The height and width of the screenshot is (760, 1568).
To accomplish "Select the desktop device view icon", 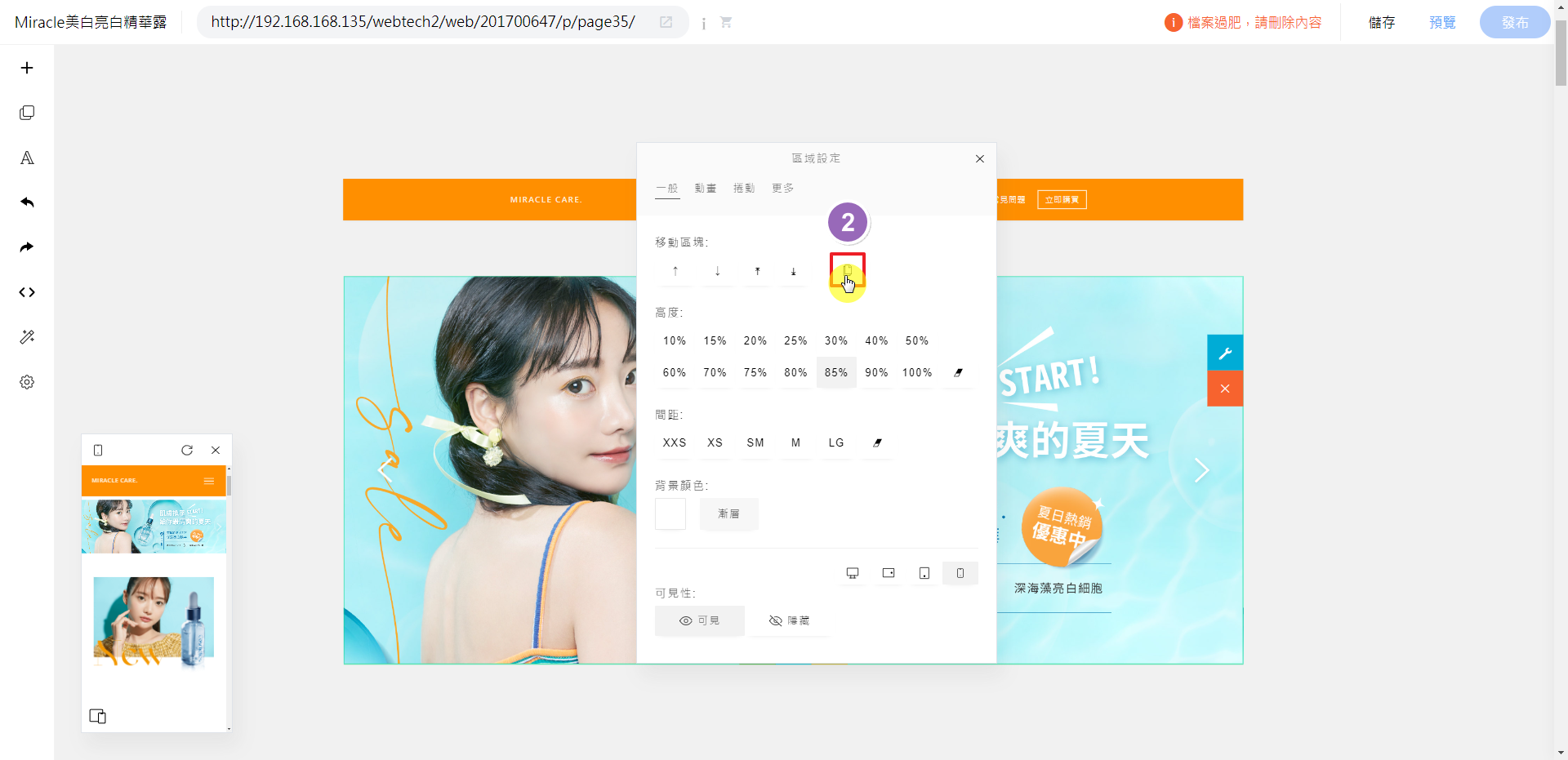I will pyautogui.click(x=852, y=573).
